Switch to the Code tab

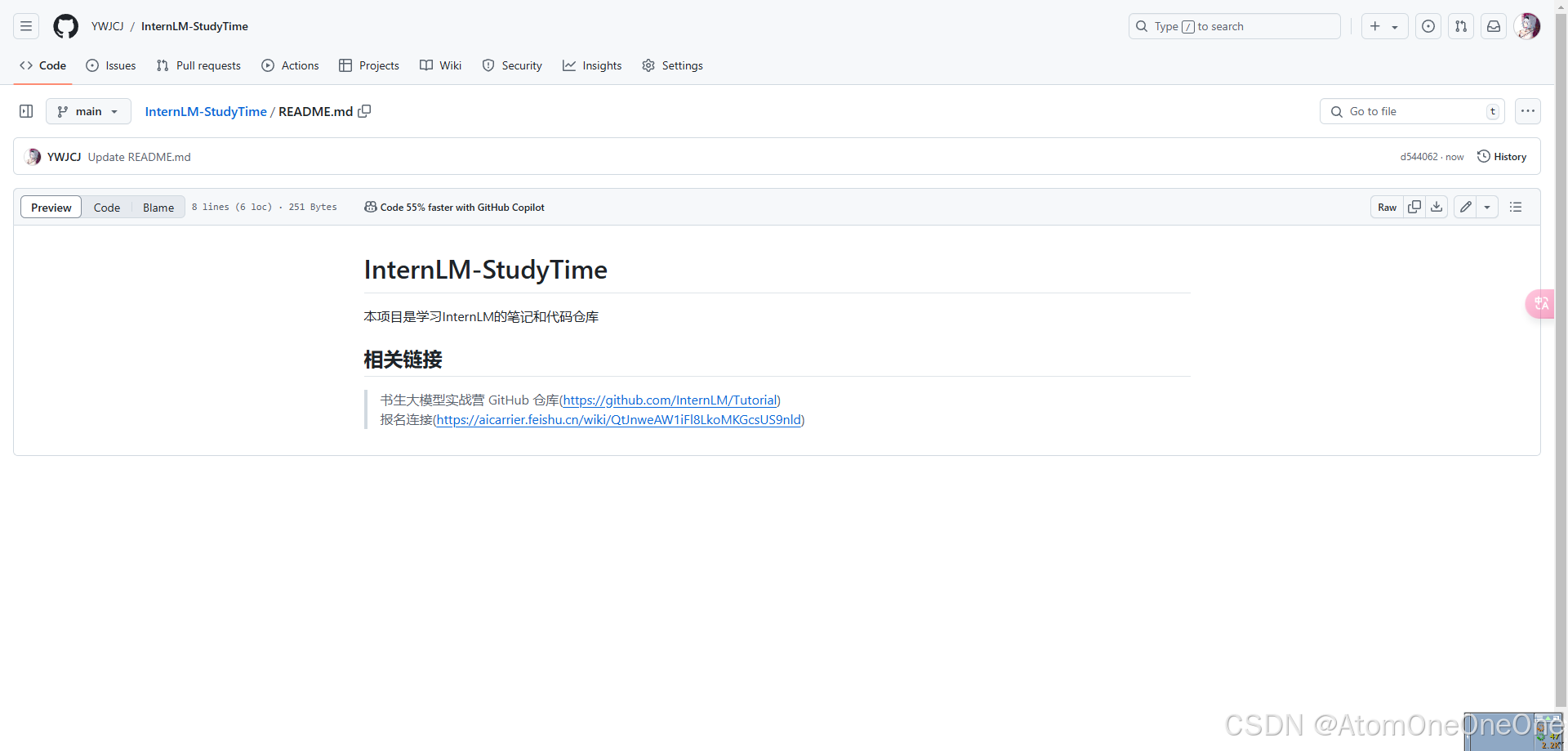point(43,65)
